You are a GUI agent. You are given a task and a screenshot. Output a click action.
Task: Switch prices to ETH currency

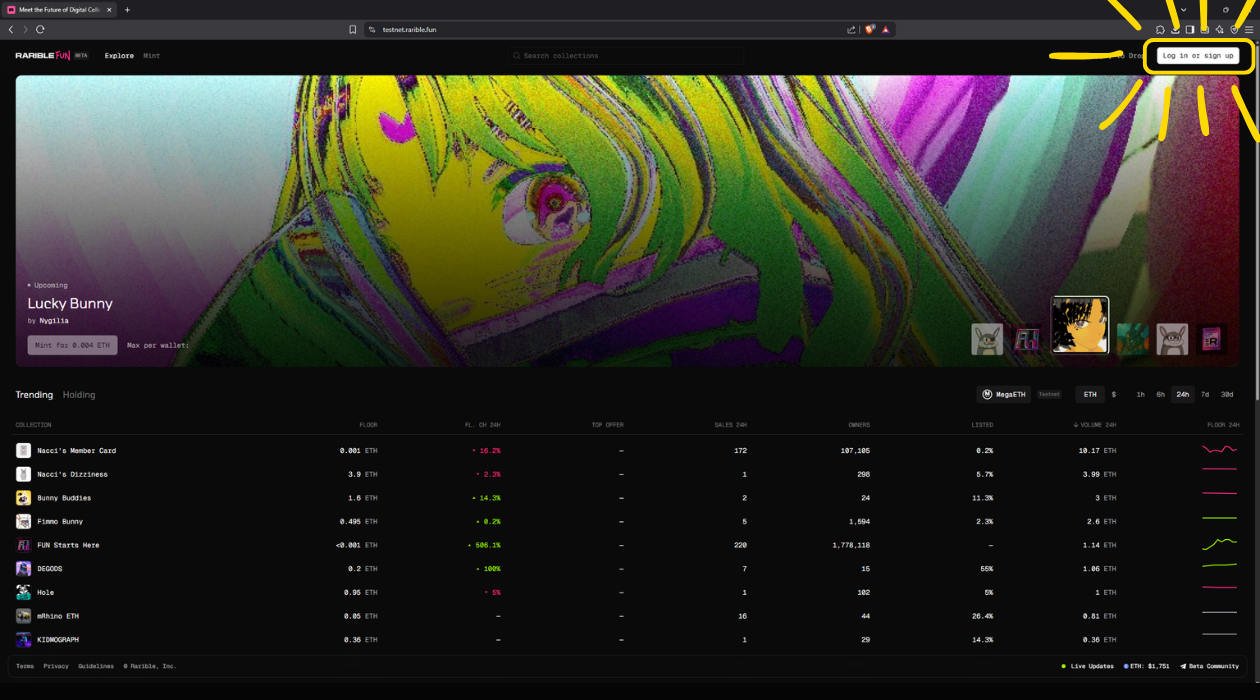pos(1090,395)
